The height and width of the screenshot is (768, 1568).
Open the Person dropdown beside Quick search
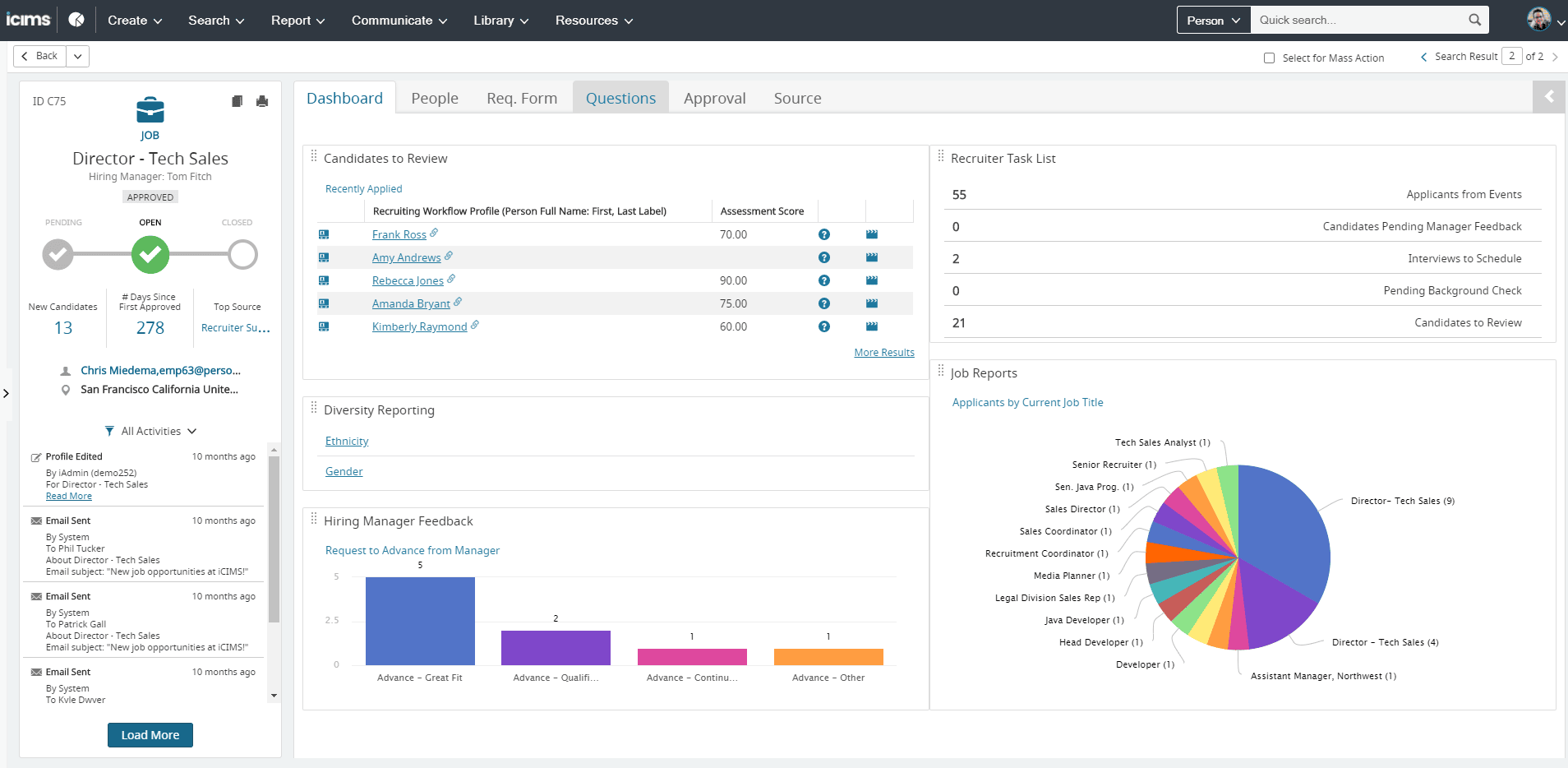coord(1213,20)
